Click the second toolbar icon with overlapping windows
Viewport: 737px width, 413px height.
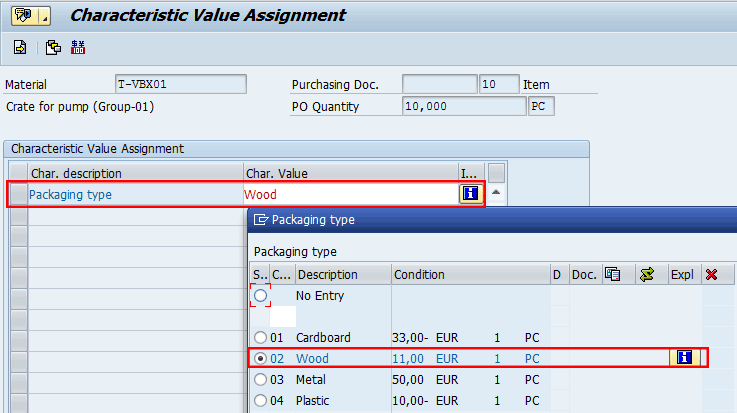pos(53,47)
